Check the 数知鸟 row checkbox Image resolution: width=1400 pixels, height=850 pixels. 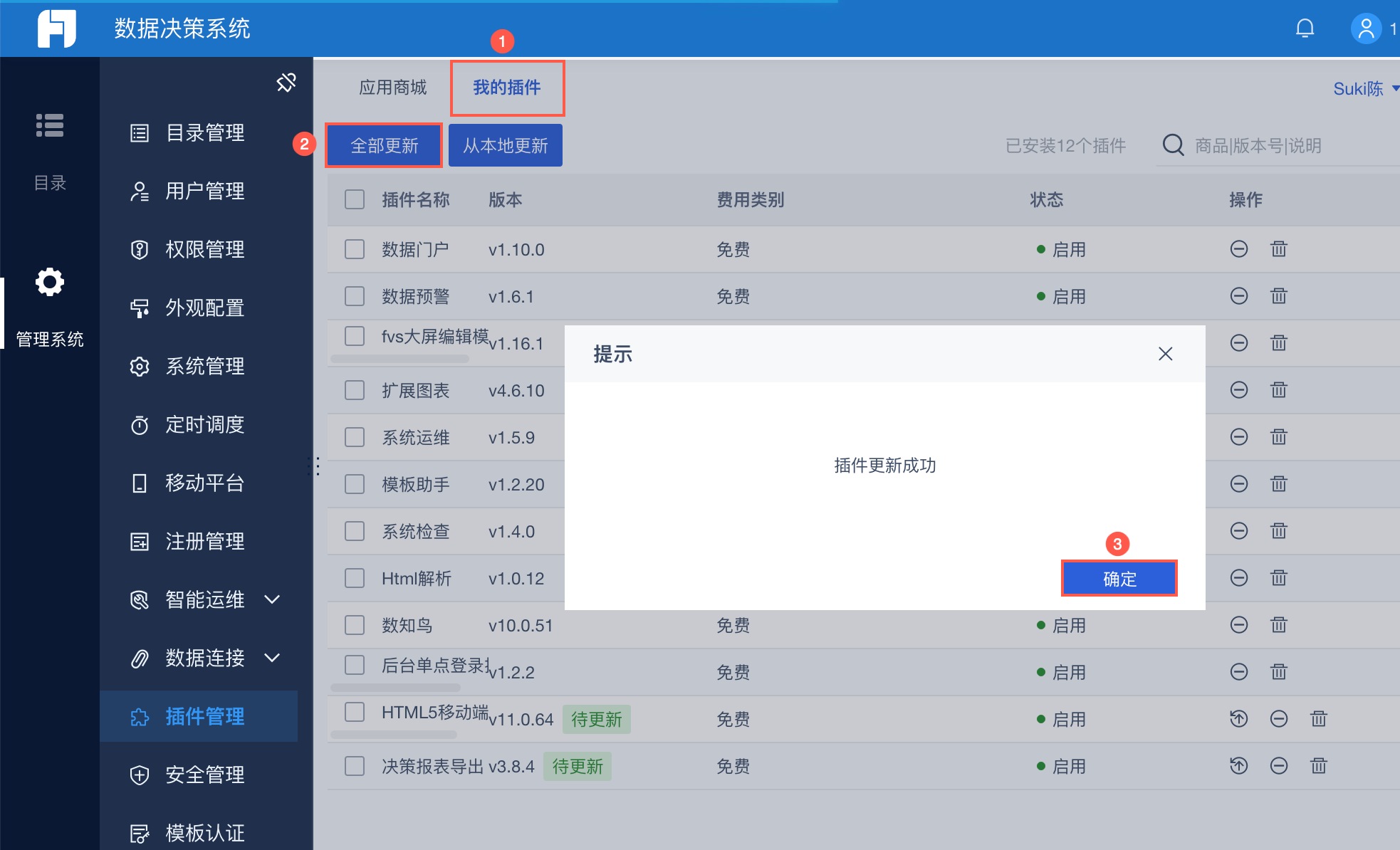coord(355,625)
